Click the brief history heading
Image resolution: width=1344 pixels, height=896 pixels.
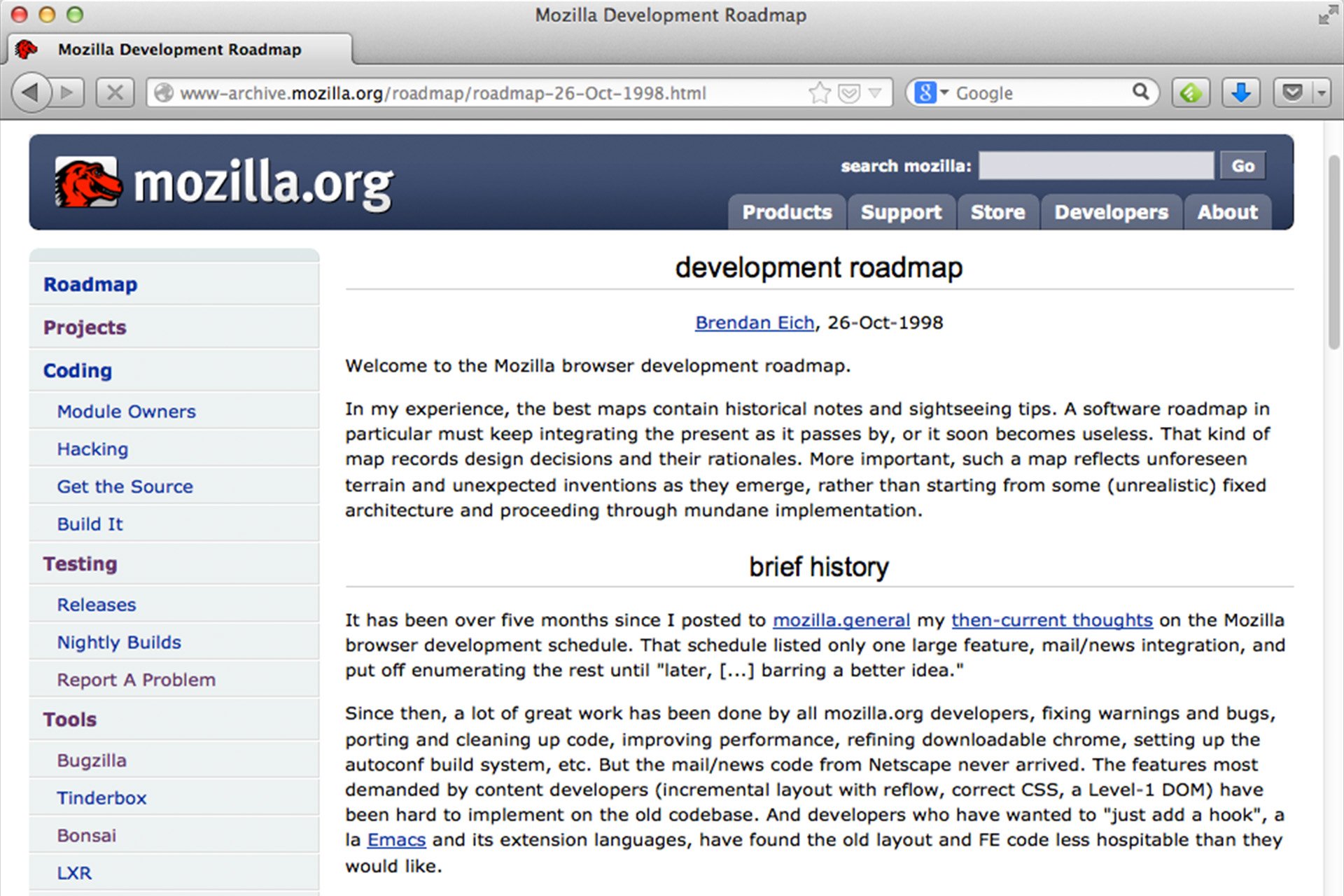pyautogui.click(x=818, y=567)
